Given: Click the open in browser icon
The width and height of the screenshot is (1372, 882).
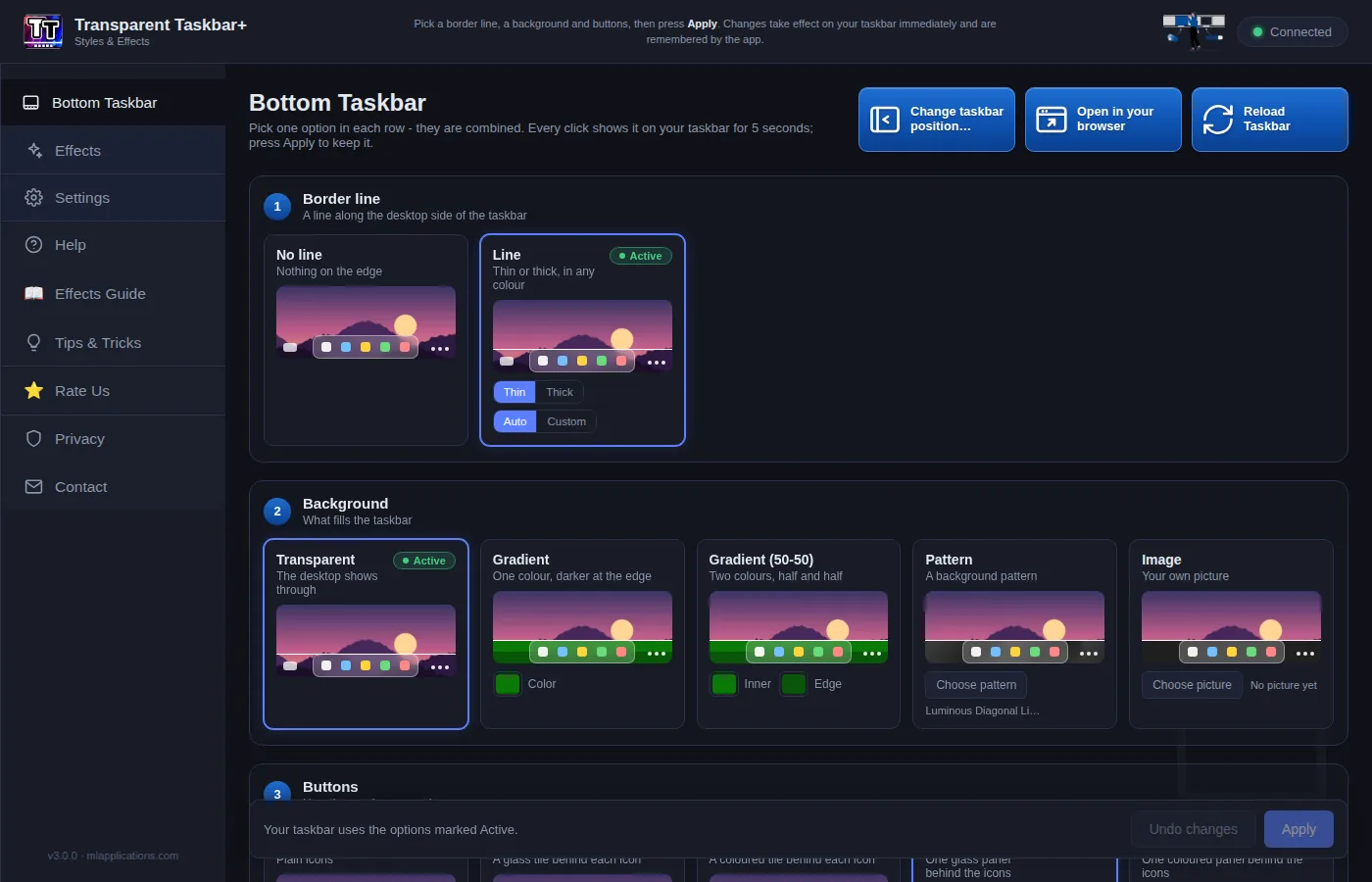Looking at the screenshot, I should coord(1052,120).
